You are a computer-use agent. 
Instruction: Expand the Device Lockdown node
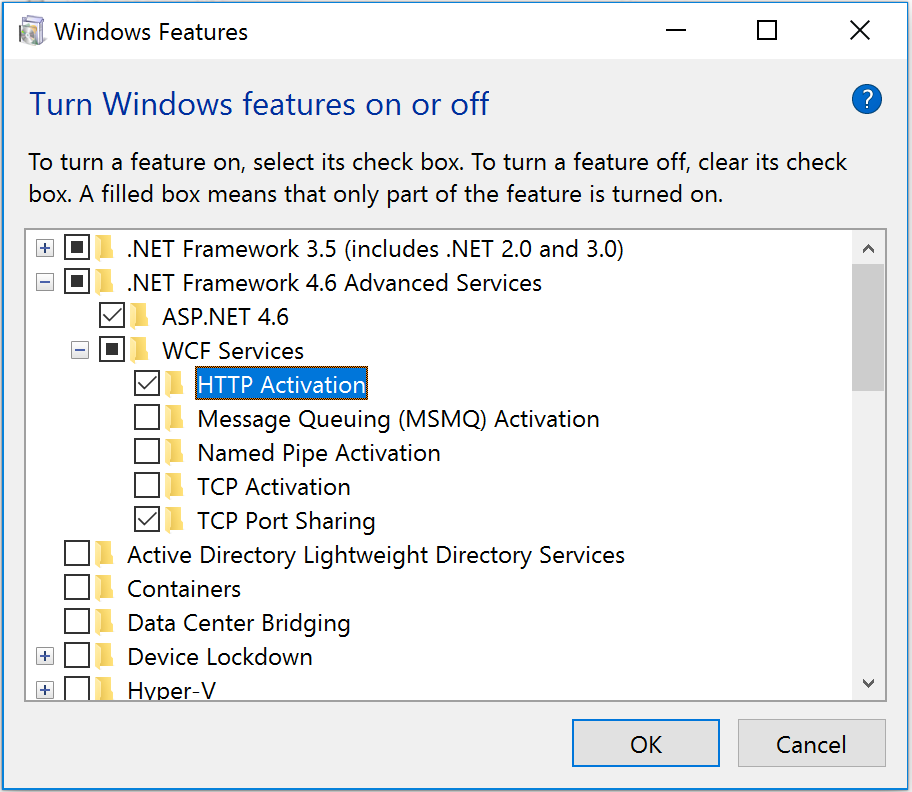coord(45,657)
